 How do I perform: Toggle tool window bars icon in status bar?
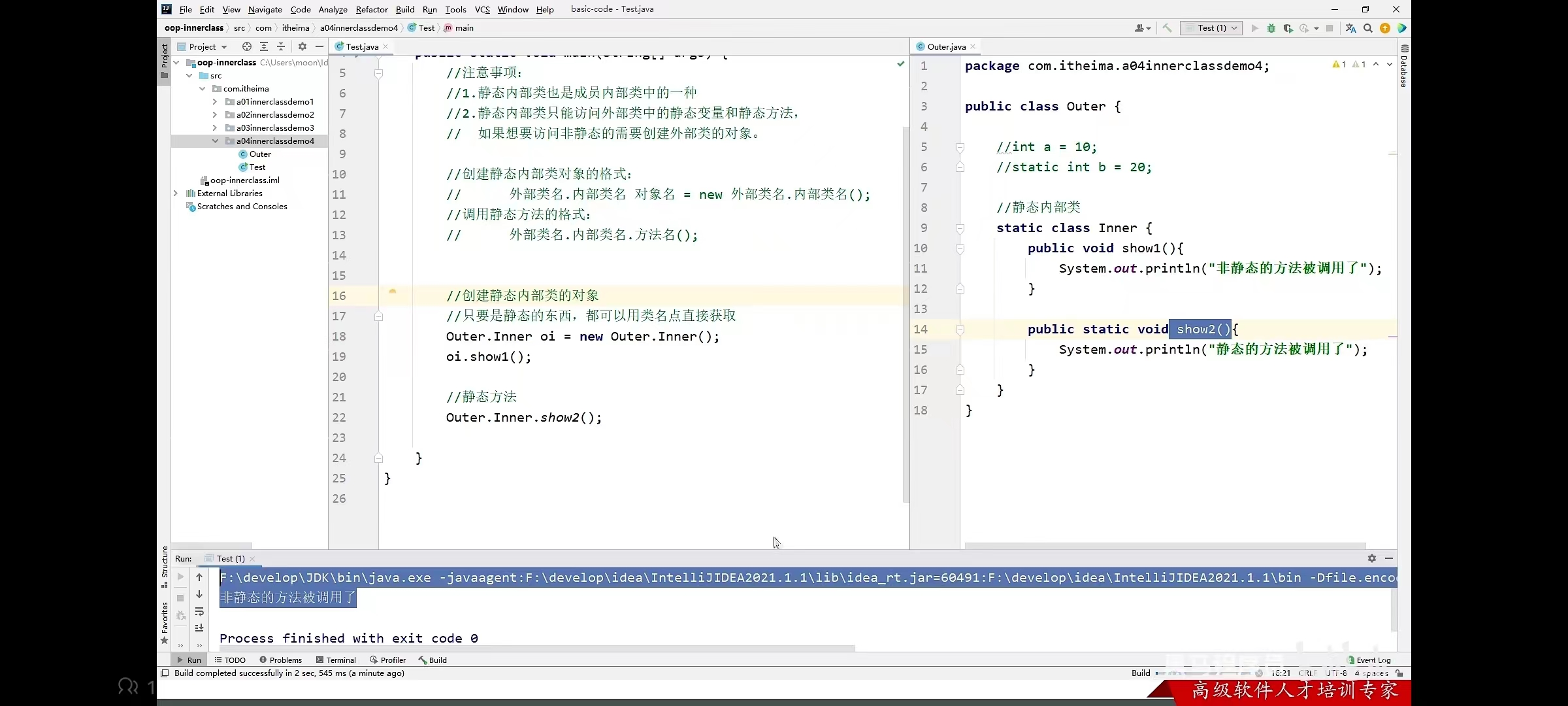pyautogui.click(x=165, y=673)
